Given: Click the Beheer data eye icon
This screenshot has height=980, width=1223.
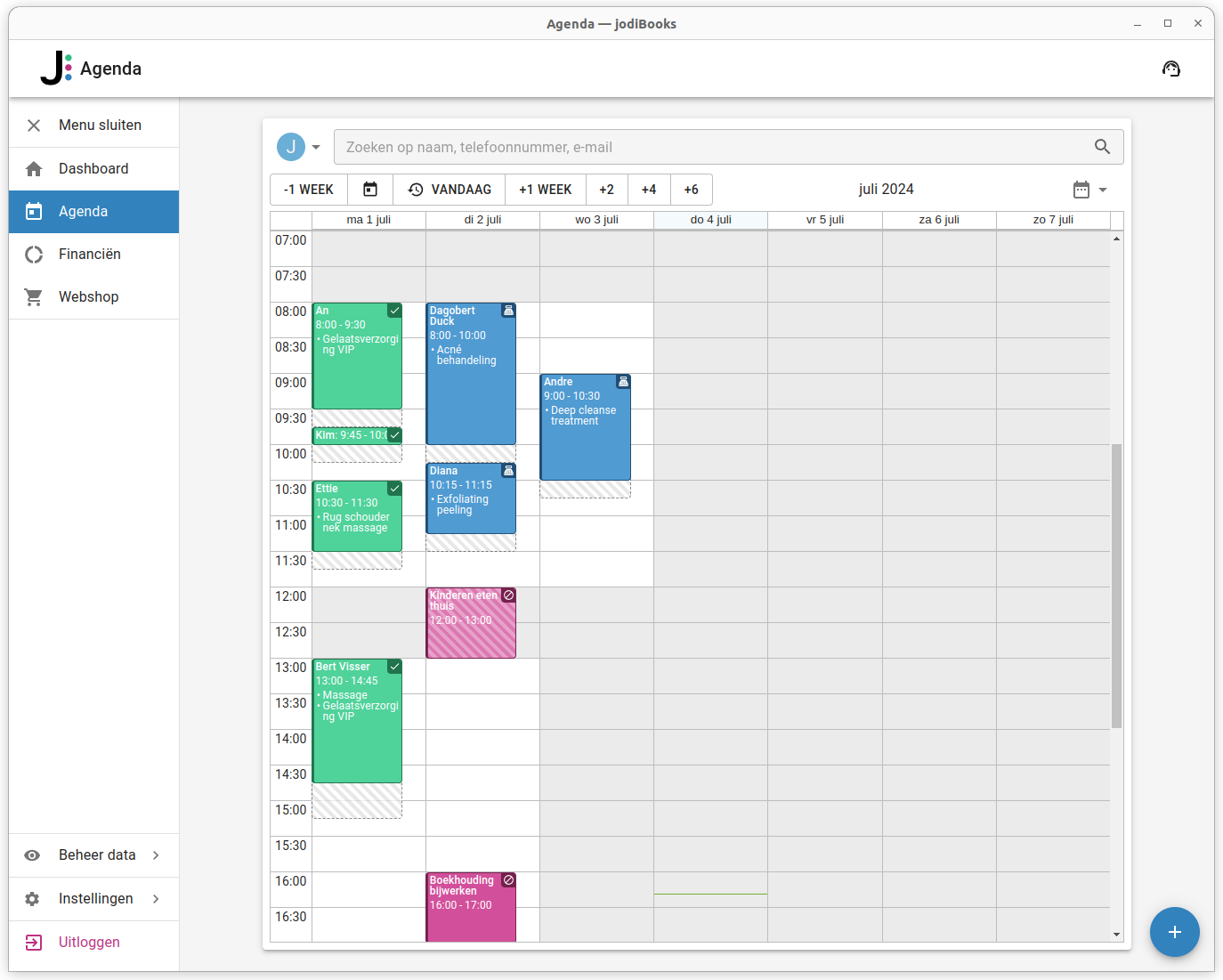Looking at the screenshot, I should [32, 855].
